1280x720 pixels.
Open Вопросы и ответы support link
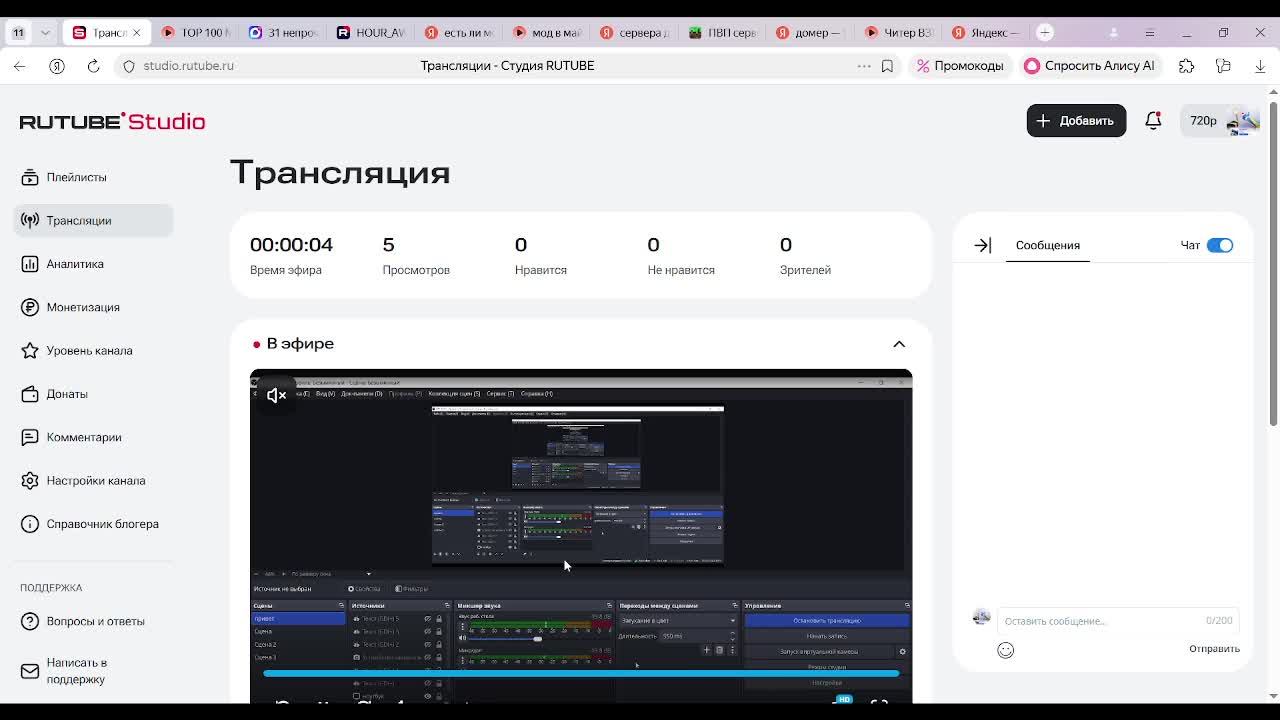coord(83,621)
